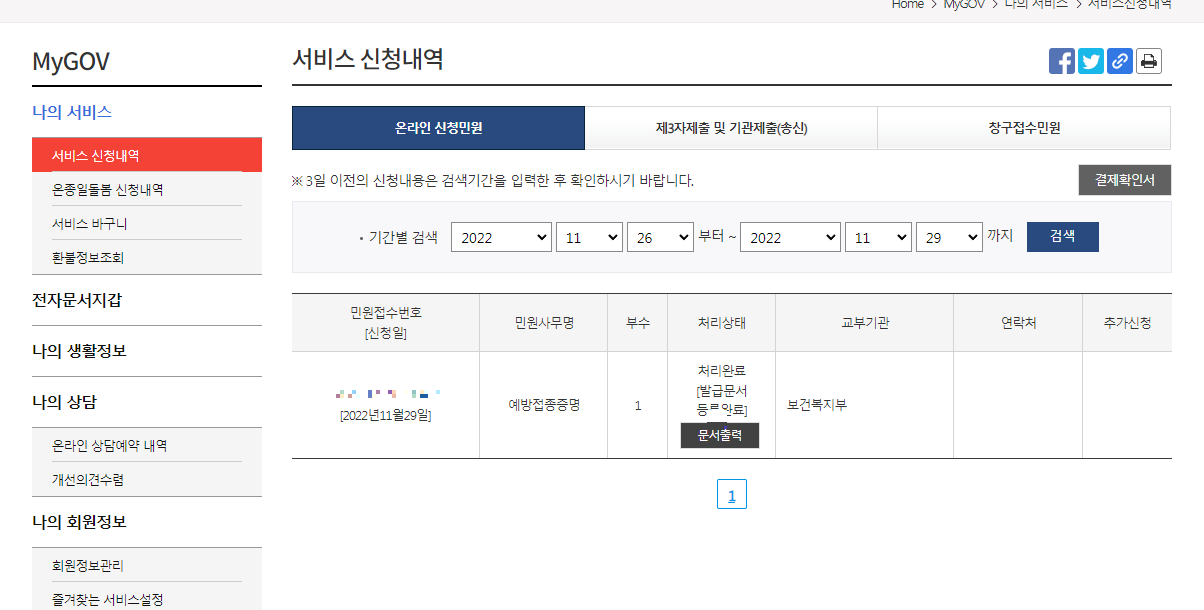Open the end day dropdown showing 29
The image size is (1204, 610).
coord(949,237)
